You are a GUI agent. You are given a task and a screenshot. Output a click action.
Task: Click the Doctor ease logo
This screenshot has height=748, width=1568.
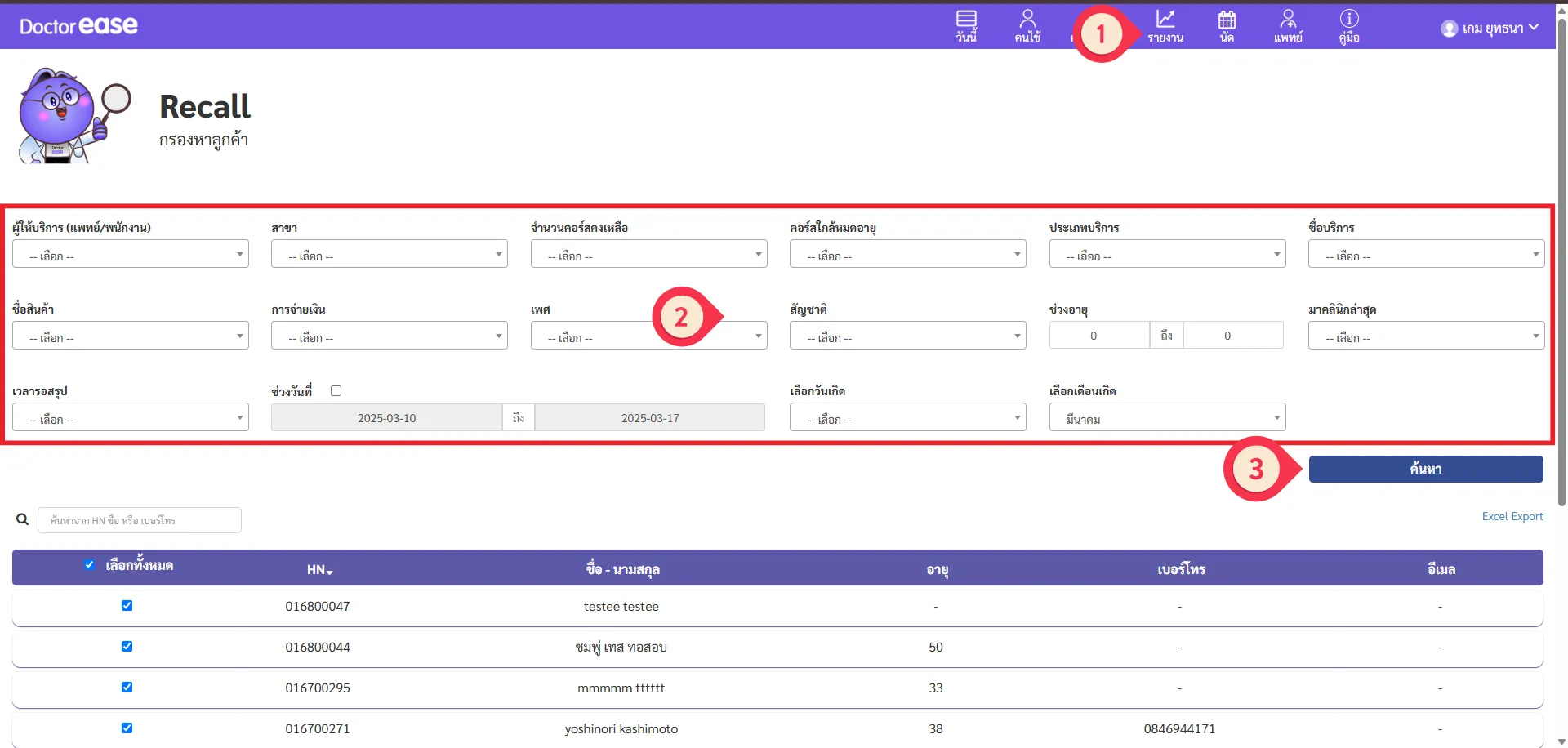78,26
